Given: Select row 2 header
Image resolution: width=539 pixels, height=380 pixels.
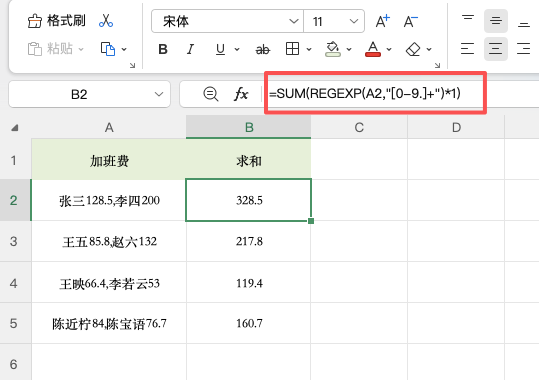Looking at the screenshot, I should [13, 200].
